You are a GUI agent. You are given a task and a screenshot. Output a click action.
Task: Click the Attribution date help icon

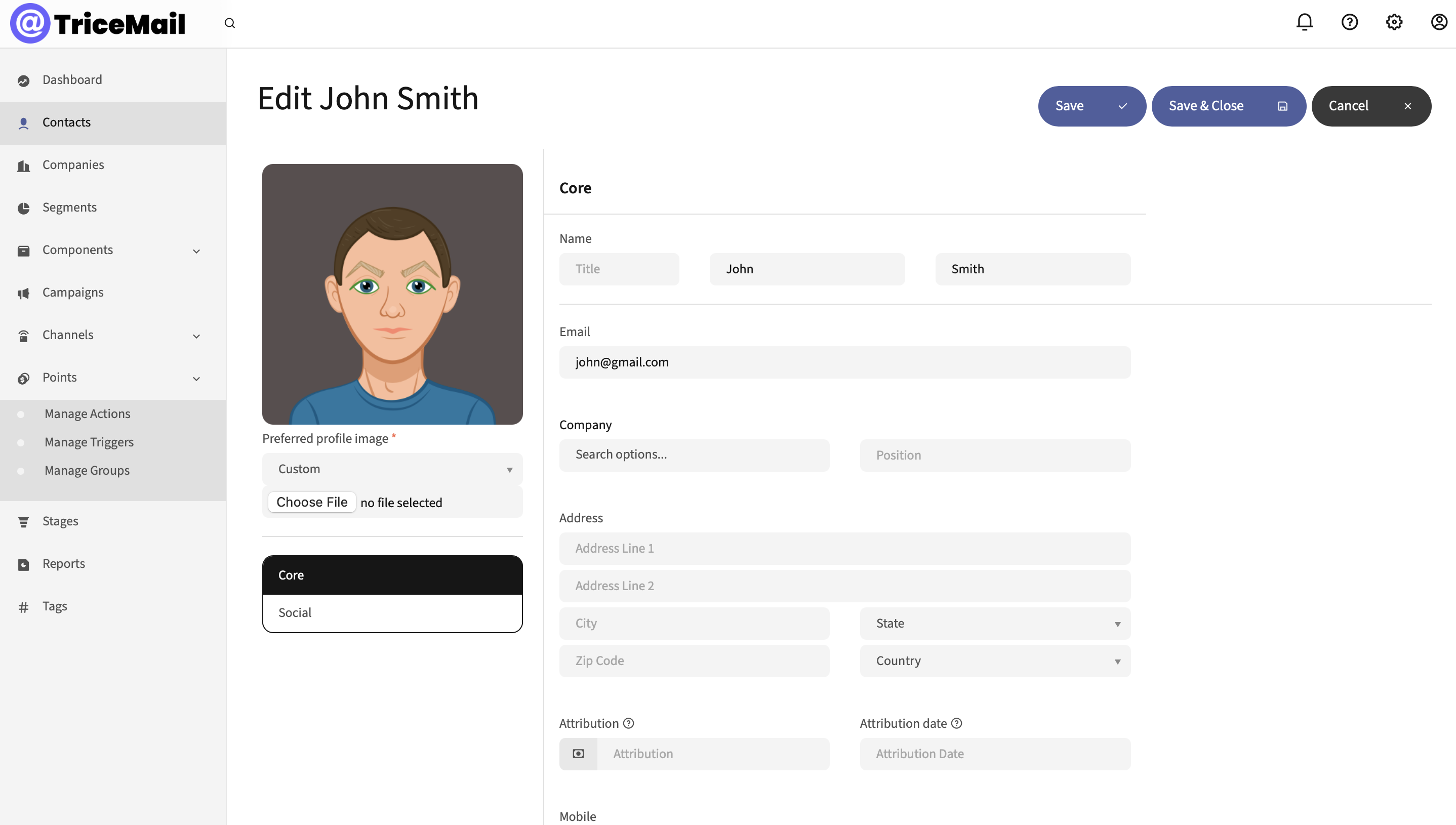point(957,723)
